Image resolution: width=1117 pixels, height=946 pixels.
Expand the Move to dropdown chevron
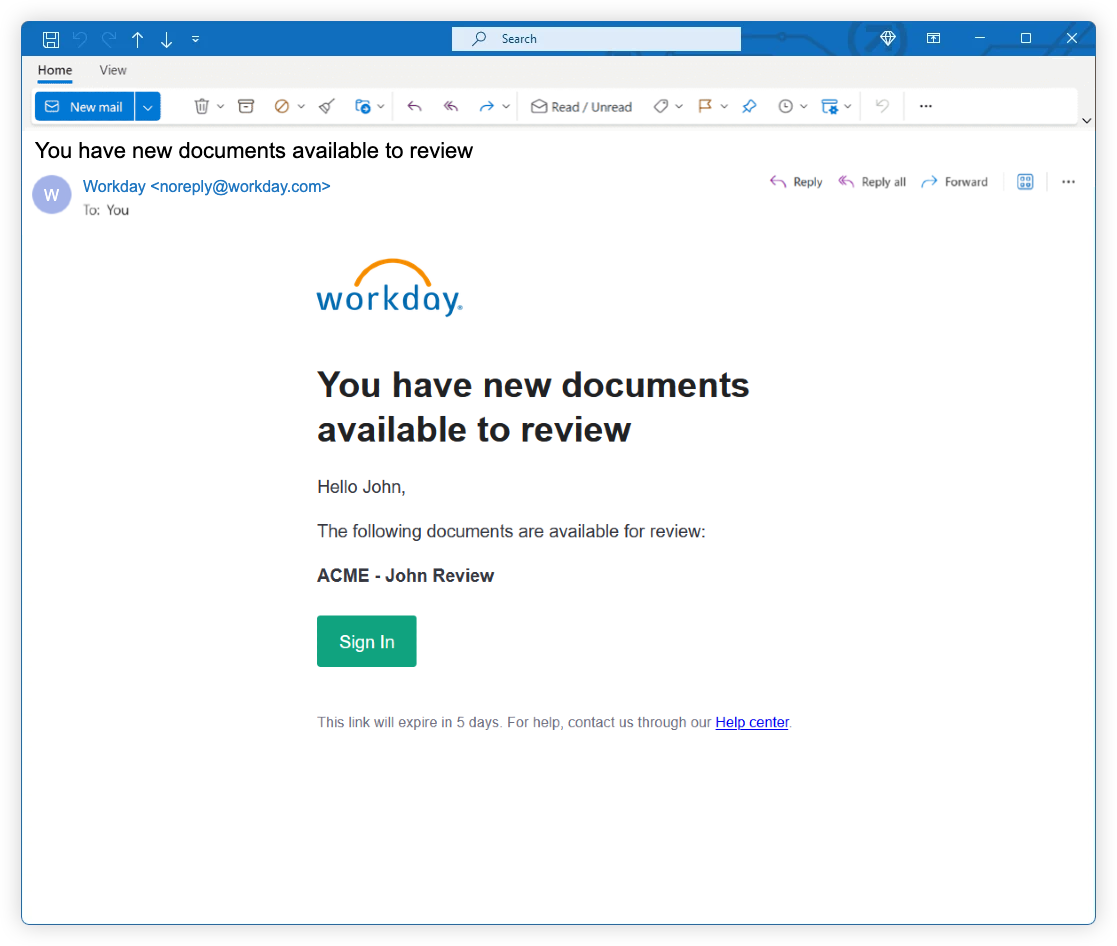(x=381, y=106)
